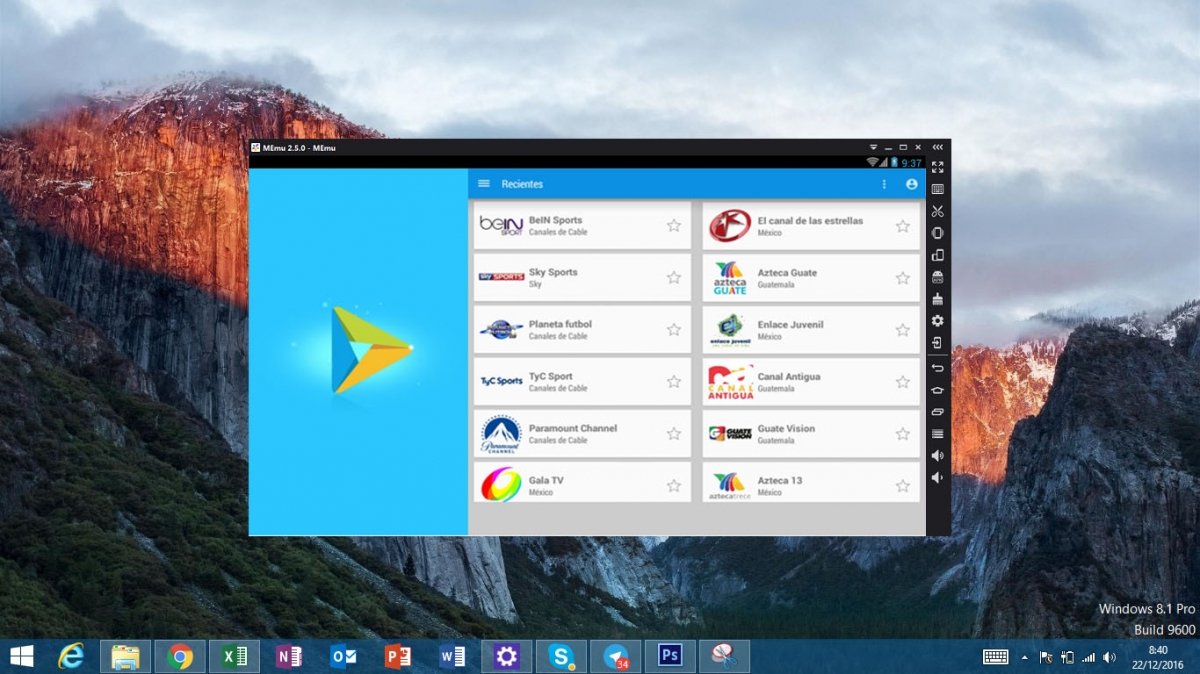Select the TyC Sports logo
1200x674 pixels.
[x=501, y=381]
